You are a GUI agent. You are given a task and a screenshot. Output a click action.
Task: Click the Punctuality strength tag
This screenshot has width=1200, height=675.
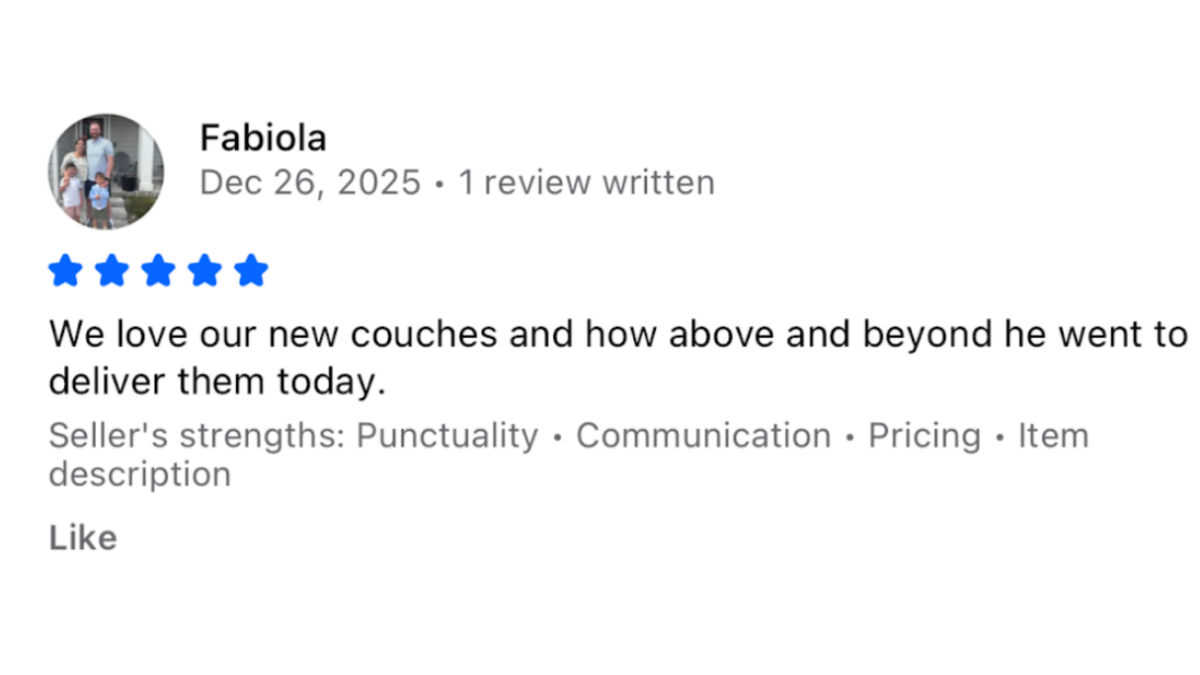pos(447,436)
